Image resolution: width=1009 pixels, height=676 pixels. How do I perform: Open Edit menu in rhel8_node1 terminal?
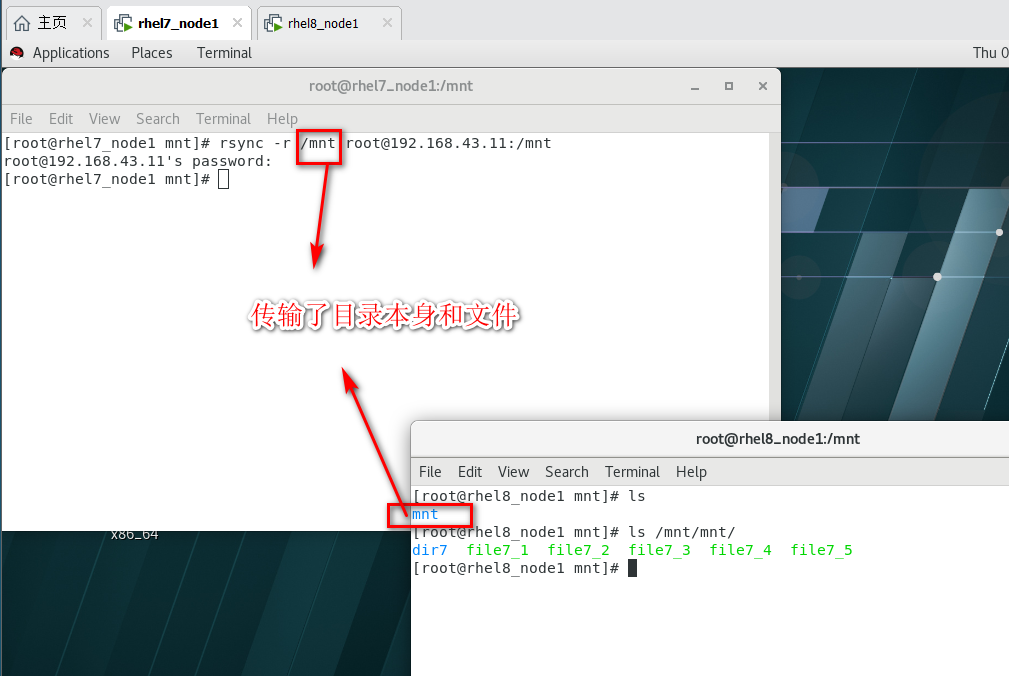[470, 472]
